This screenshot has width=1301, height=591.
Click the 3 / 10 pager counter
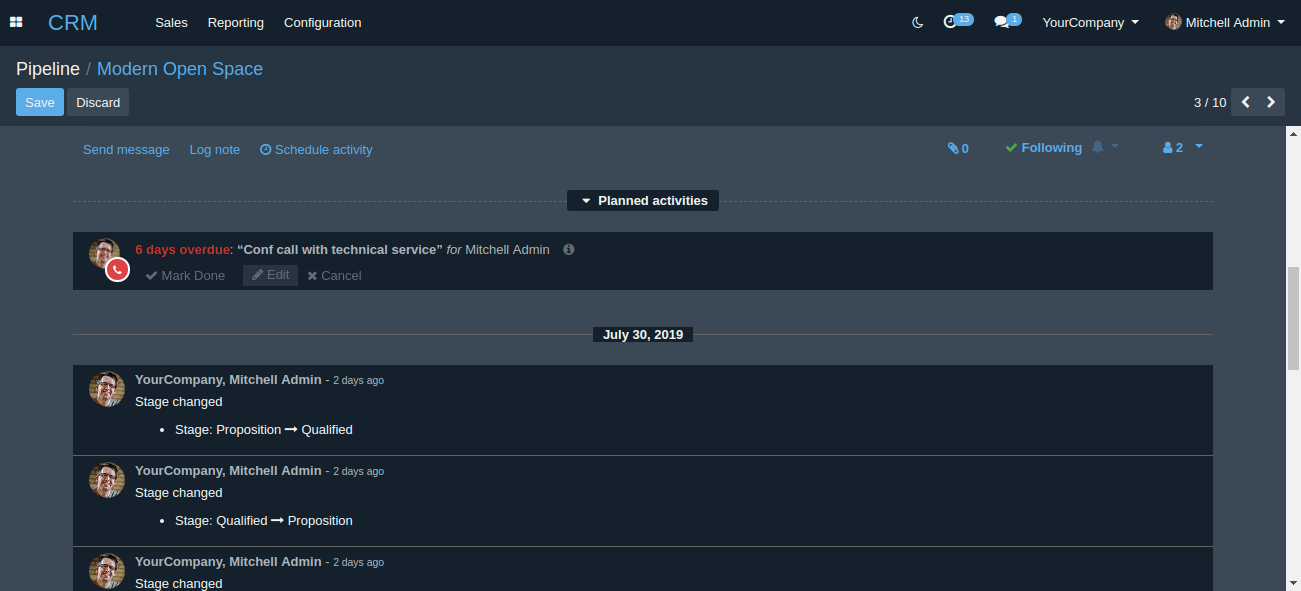pos(1210,102)
